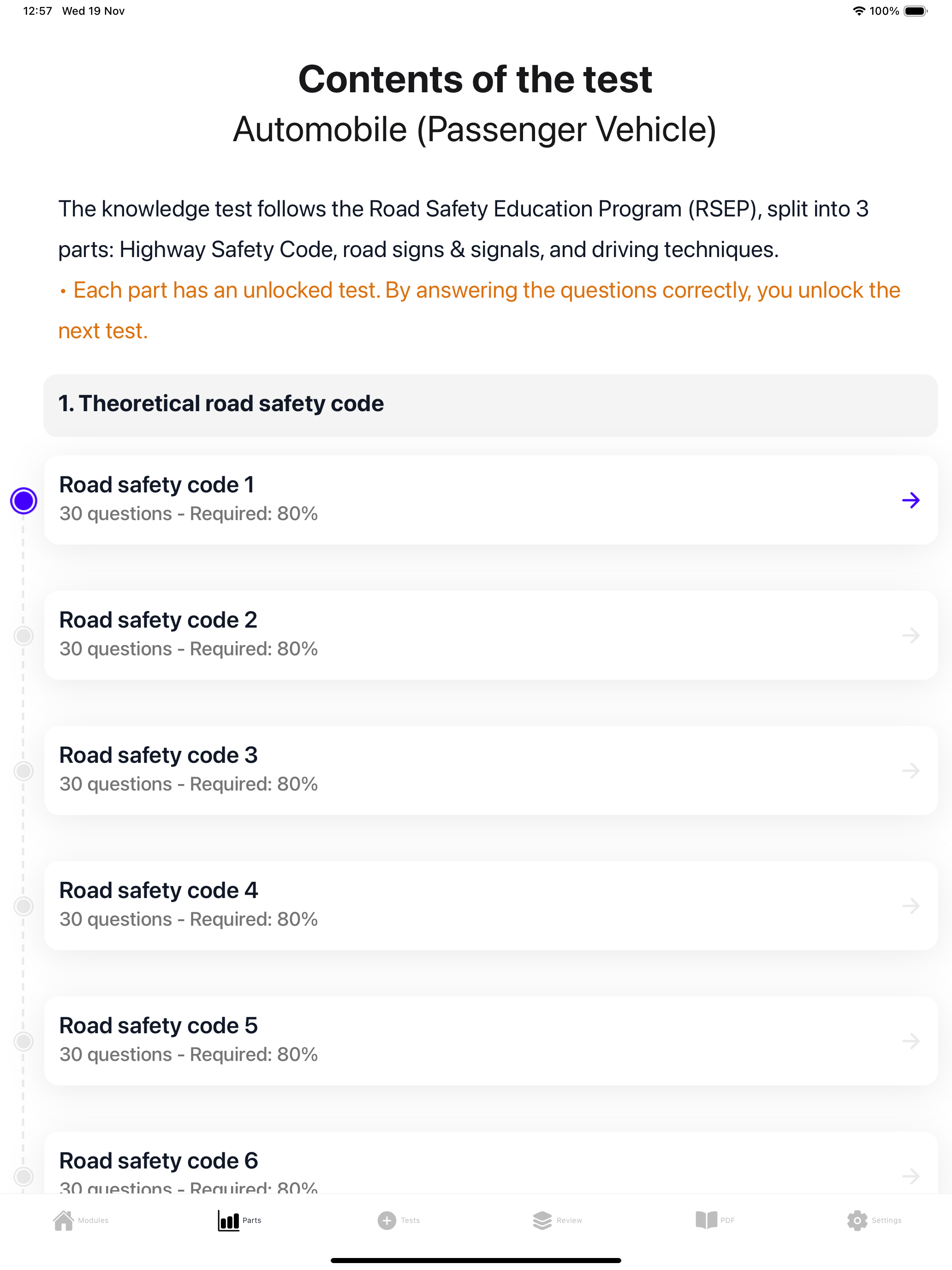This screenshot has height=1270, width=952.
Task: Open the arrow on Road safety code 5 card
Action: [912, 1042]
